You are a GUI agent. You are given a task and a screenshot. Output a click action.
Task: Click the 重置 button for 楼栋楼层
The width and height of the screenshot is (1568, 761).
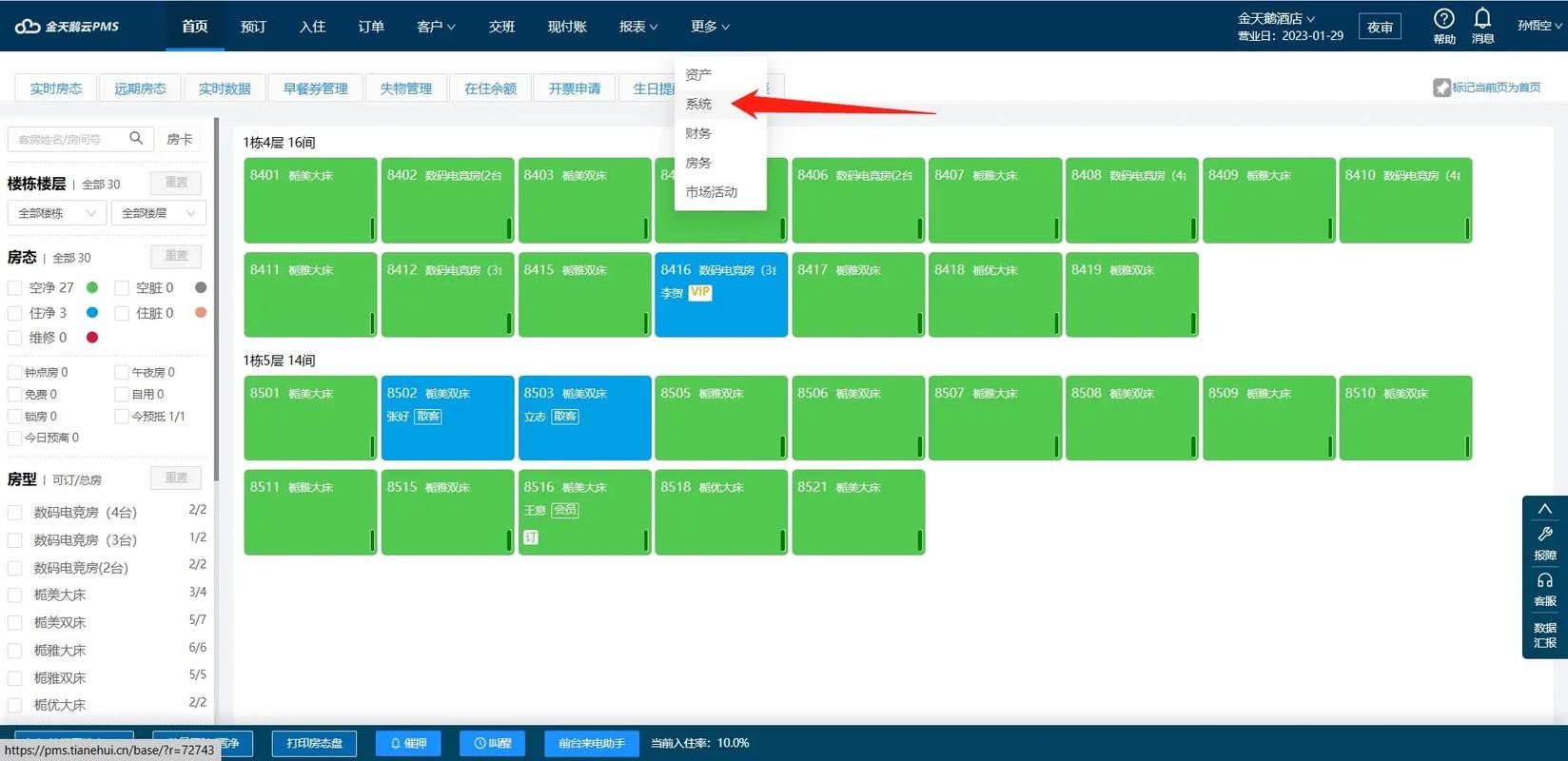(176, 182)
